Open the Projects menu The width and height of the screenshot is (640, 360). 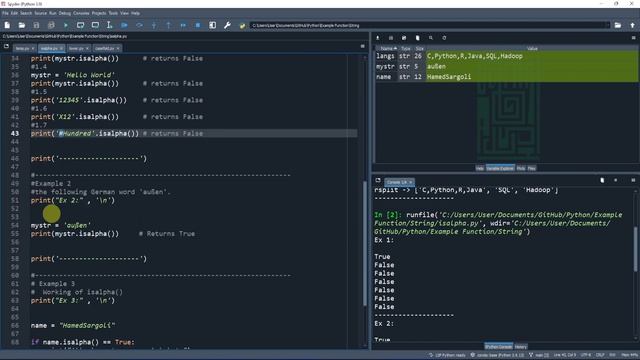(x=98, y=13)
